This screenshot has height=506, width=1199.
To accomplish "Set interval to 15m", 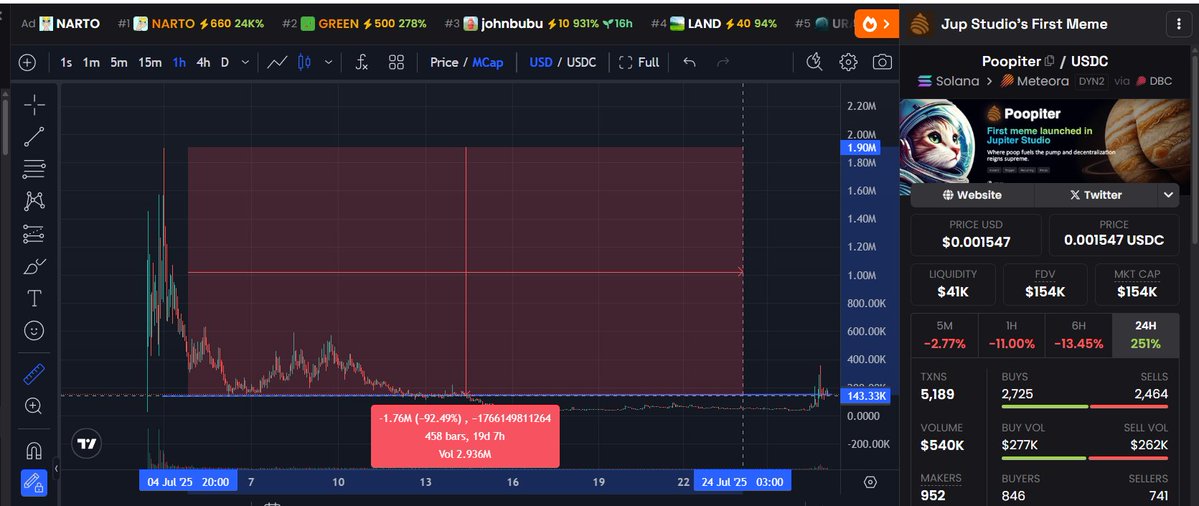I will tap(150, 63).
